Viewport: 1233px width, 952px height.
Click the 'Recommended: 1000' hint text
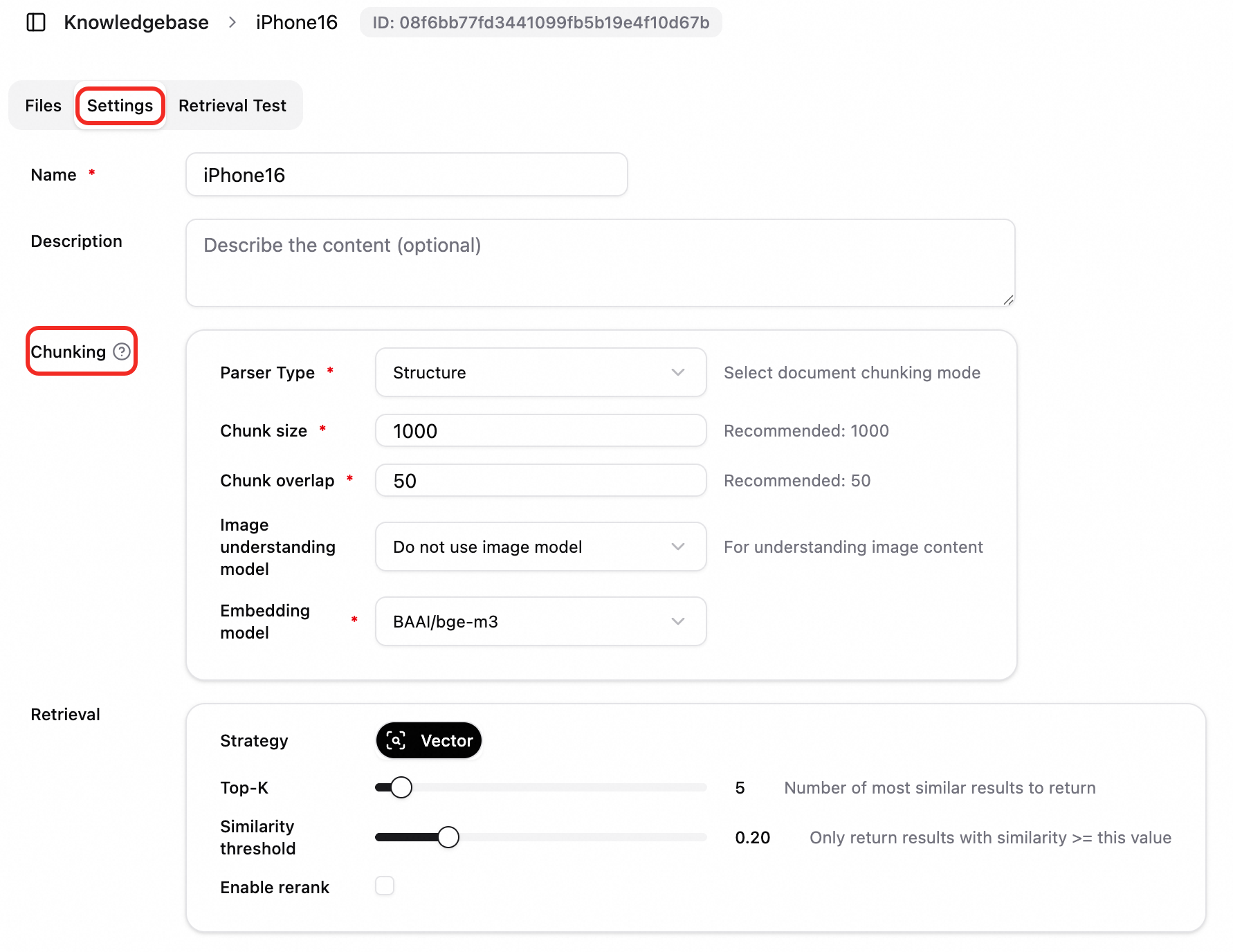pyautogui.click(x=806, y=430)
